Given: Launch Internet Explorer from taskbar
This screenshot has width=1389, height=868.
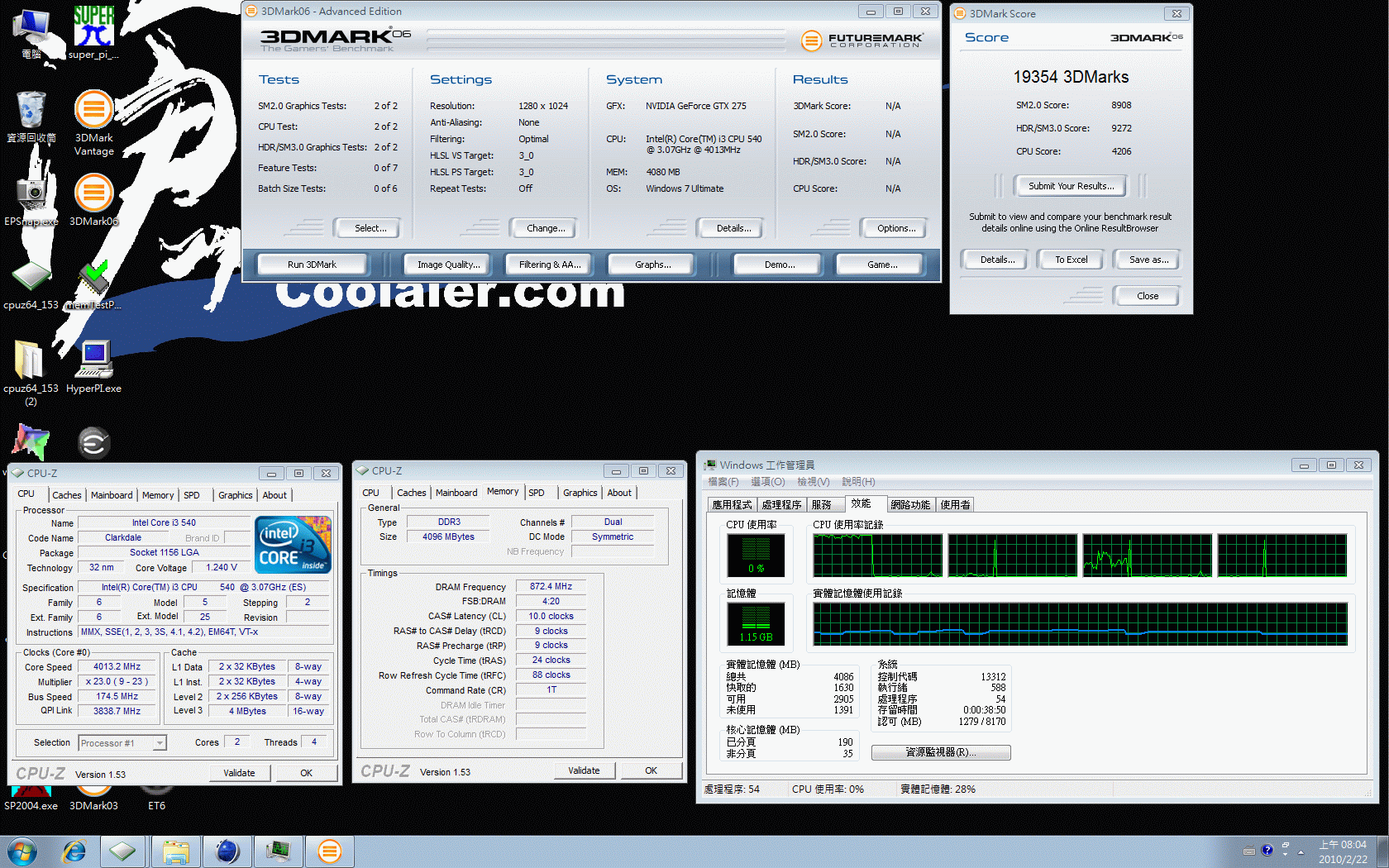Looking at the screenshot, I should [x=74, y=851].
